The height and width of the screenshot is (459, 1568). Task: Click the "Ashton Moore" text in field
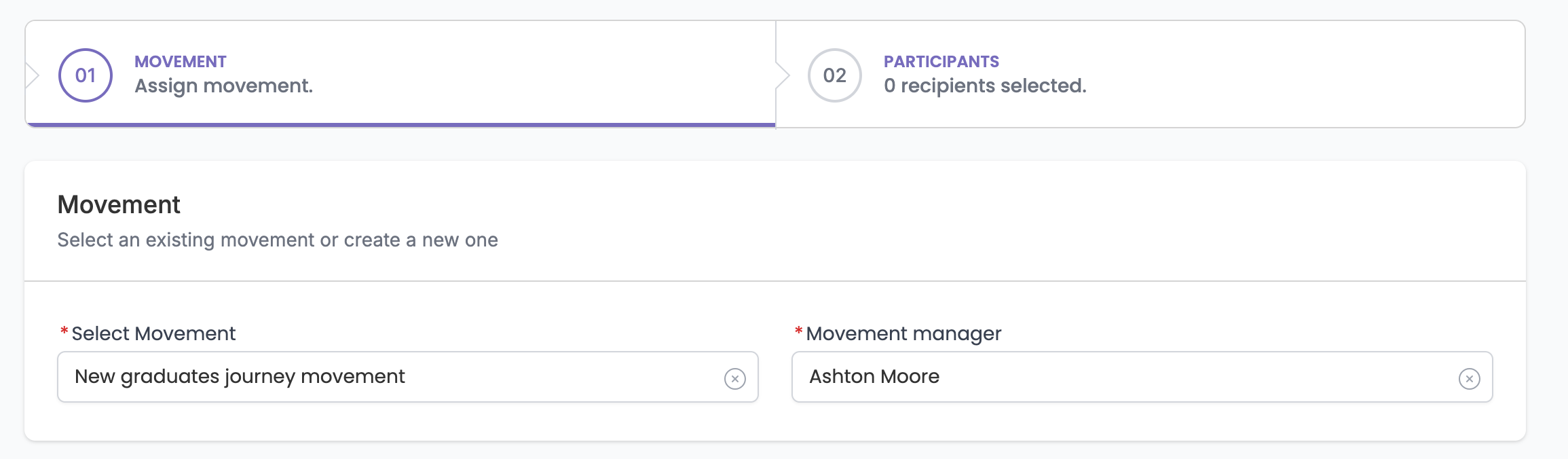coord(874,376)
